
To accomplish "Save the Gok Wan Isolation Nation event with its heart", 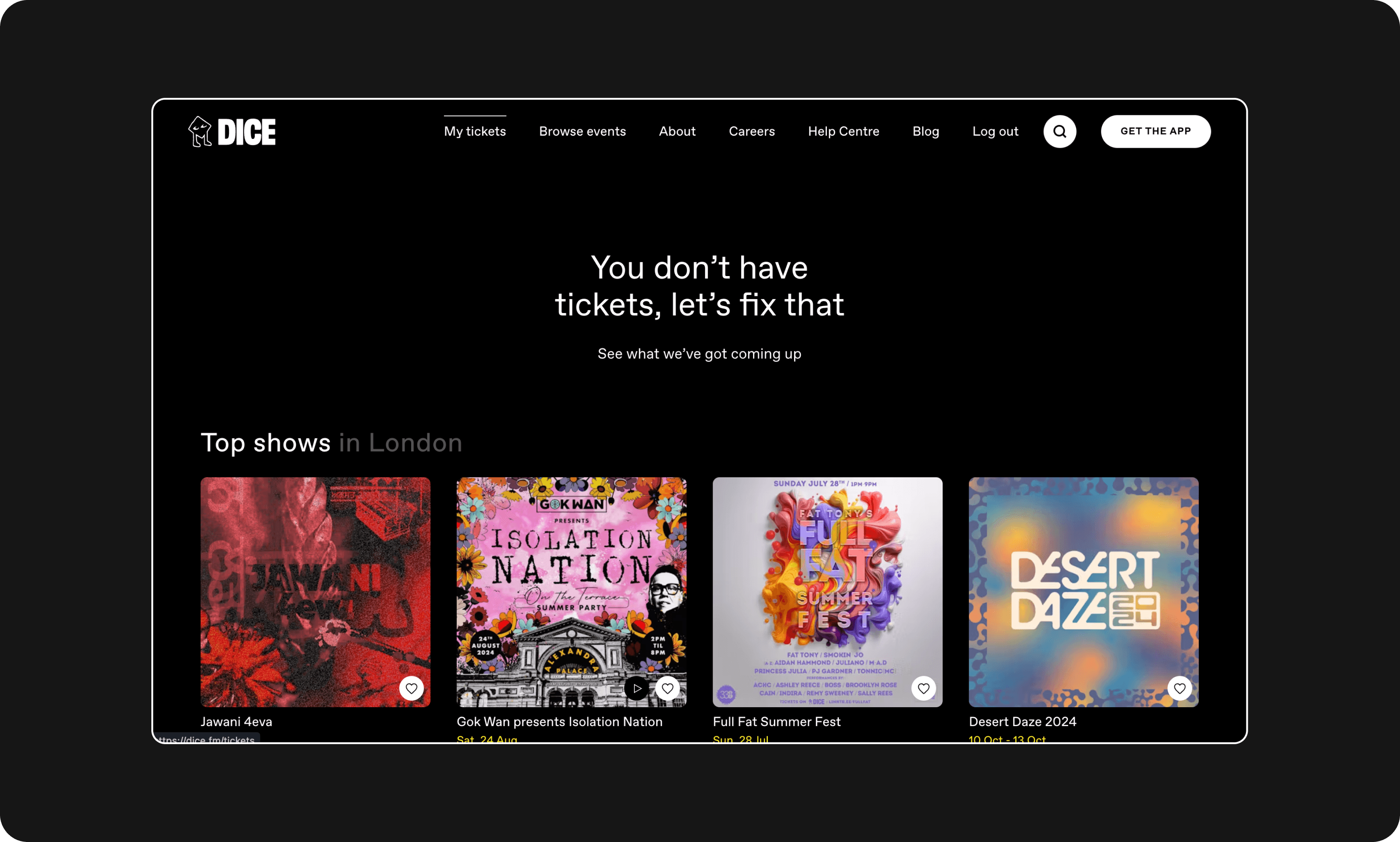I will pos(667,688).
